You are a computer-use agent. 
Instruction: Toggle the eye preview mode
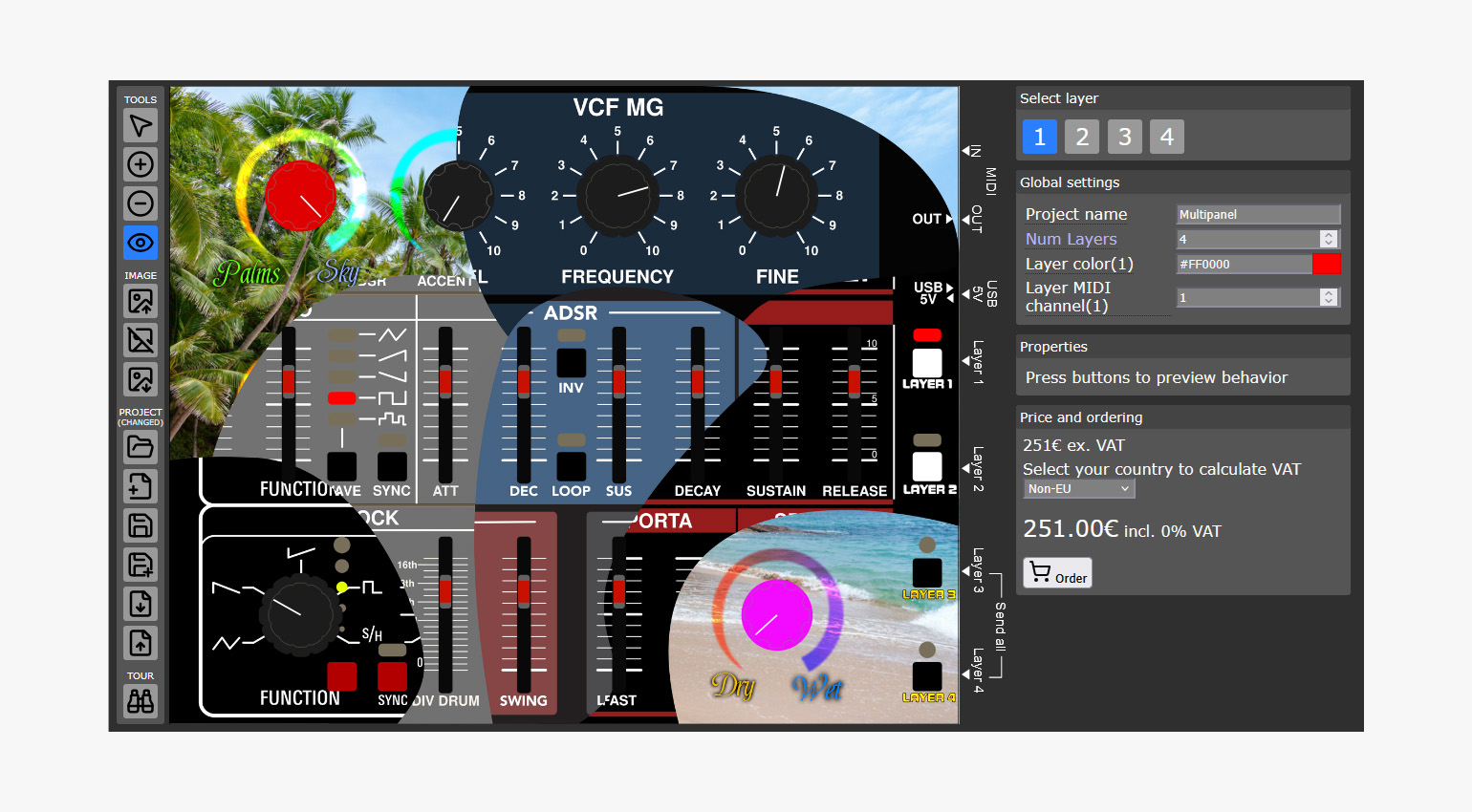point(141,243)
